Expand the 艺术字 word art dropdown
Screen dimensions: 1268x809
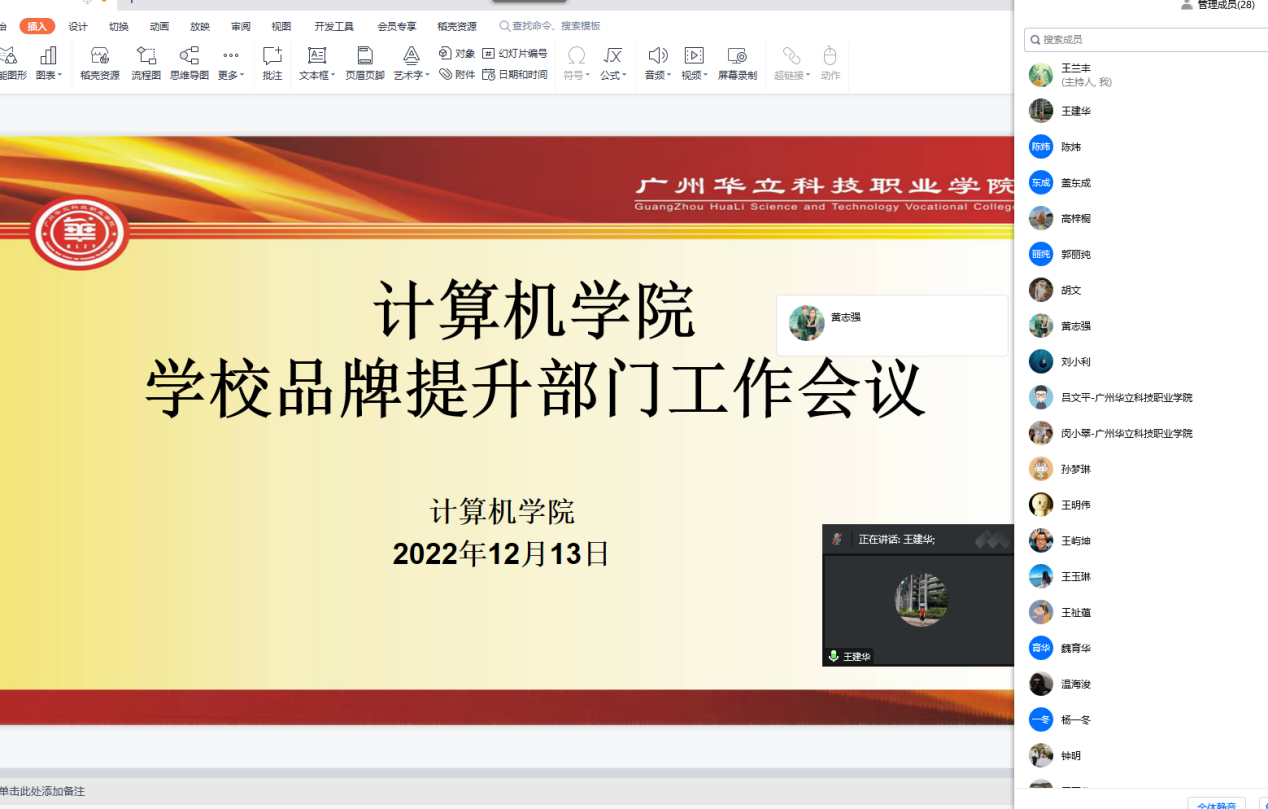coord(411,62)
